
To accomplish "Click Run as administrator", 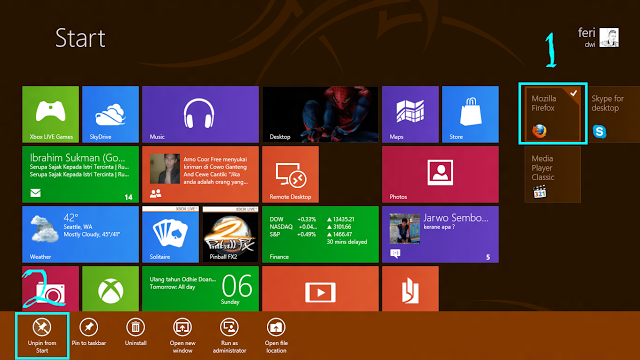I will 229,336.
